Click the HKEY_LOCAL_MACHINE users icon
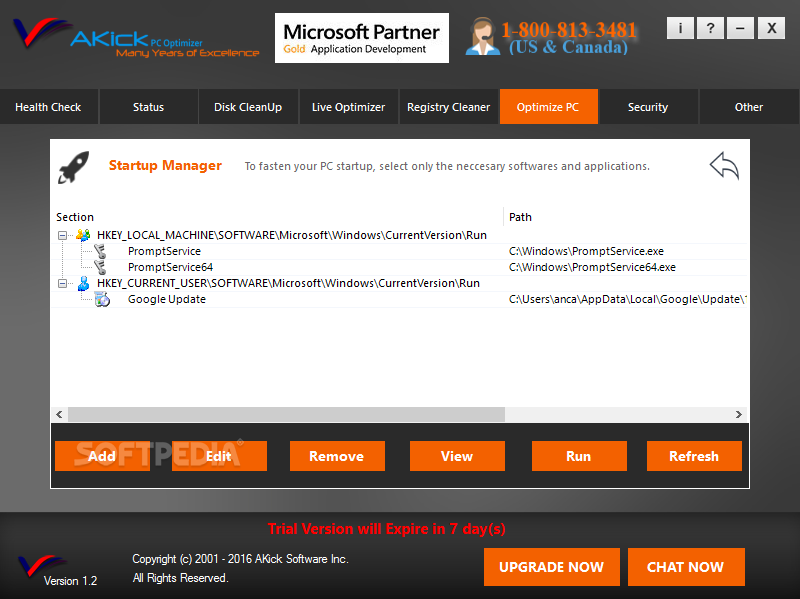The image size is (800, 599). click(83, 235)
